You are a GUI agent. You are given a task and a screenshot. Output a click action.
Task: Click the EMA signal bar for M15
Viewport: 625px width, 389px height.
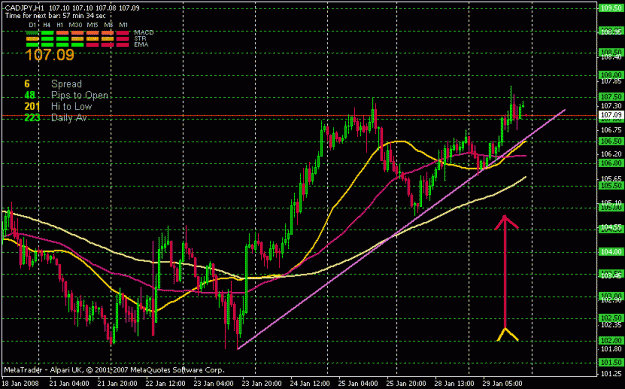[92, 45]
